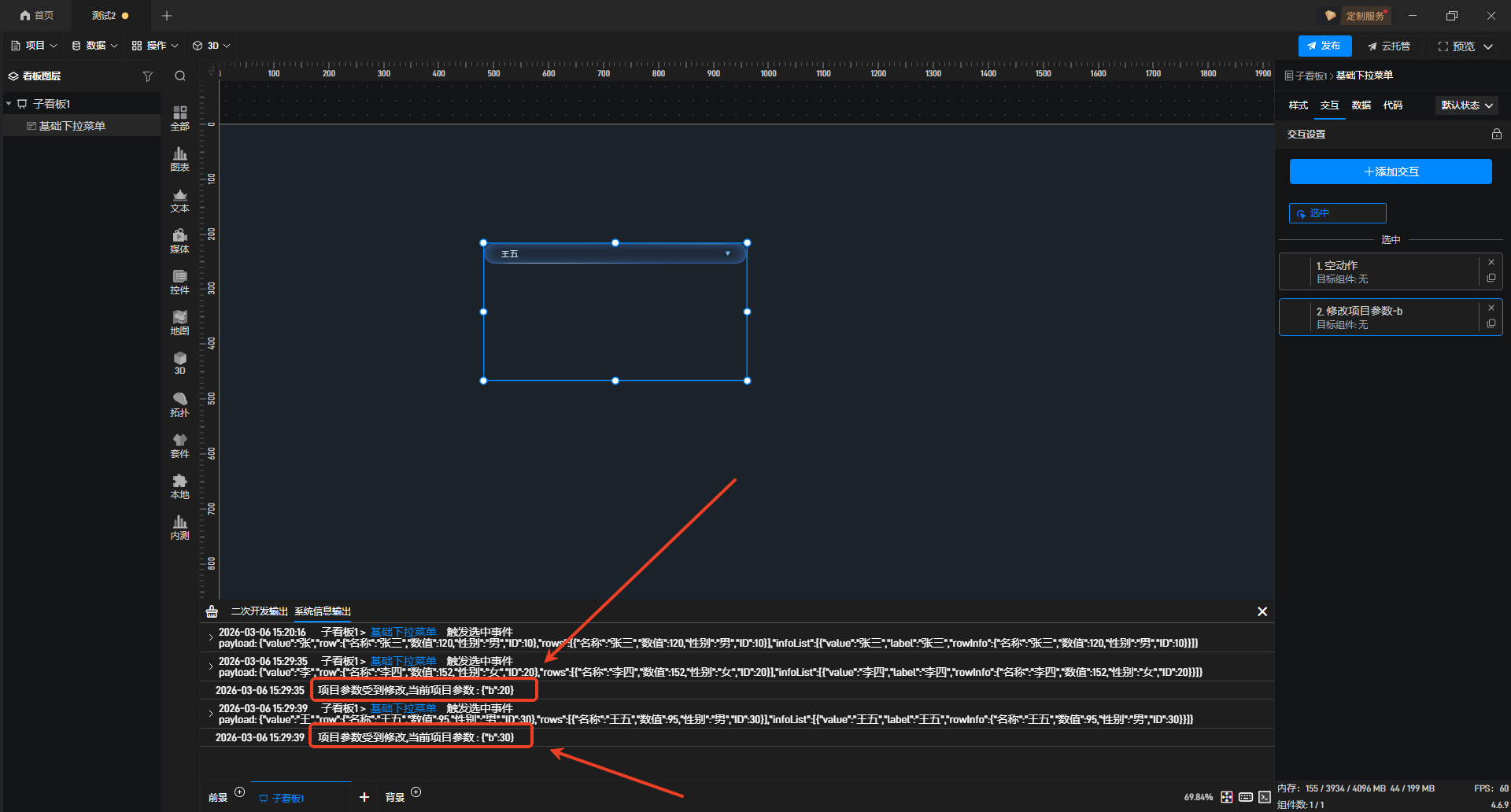Open the 默认状态 state dropdown

click(1467, 105)
